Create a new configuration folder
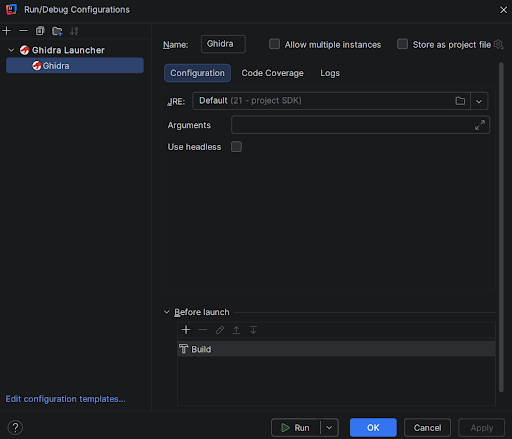Screen dimensions: 512x439 (57, 31)
